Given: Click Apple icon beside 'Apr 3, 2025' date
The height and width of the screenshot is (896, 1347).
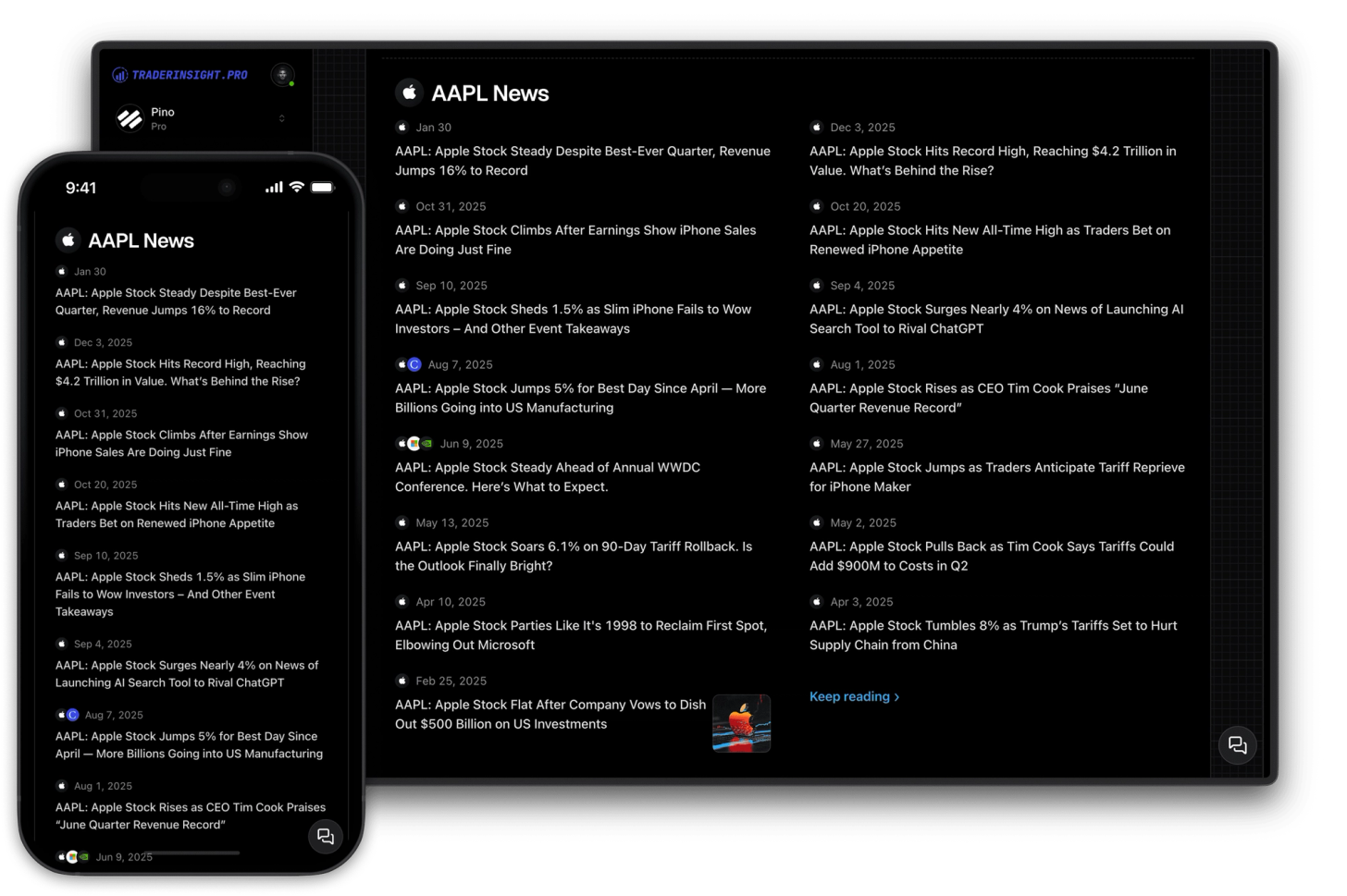Looking at the screenshot, I should click(817, 602).
